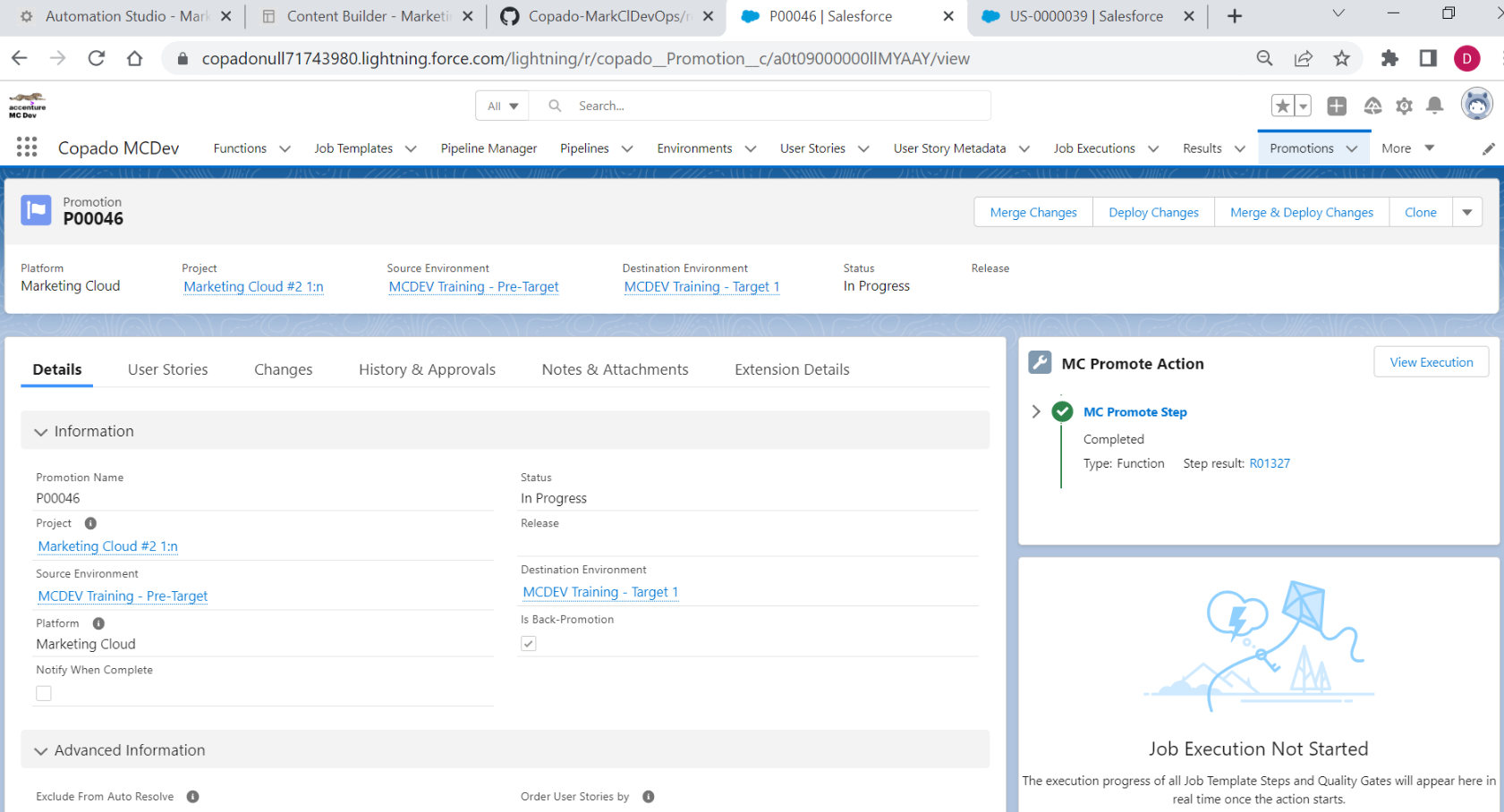The image size is (1504, 812).
Task: Enable Notify When Complete
Action: point(44,693)
